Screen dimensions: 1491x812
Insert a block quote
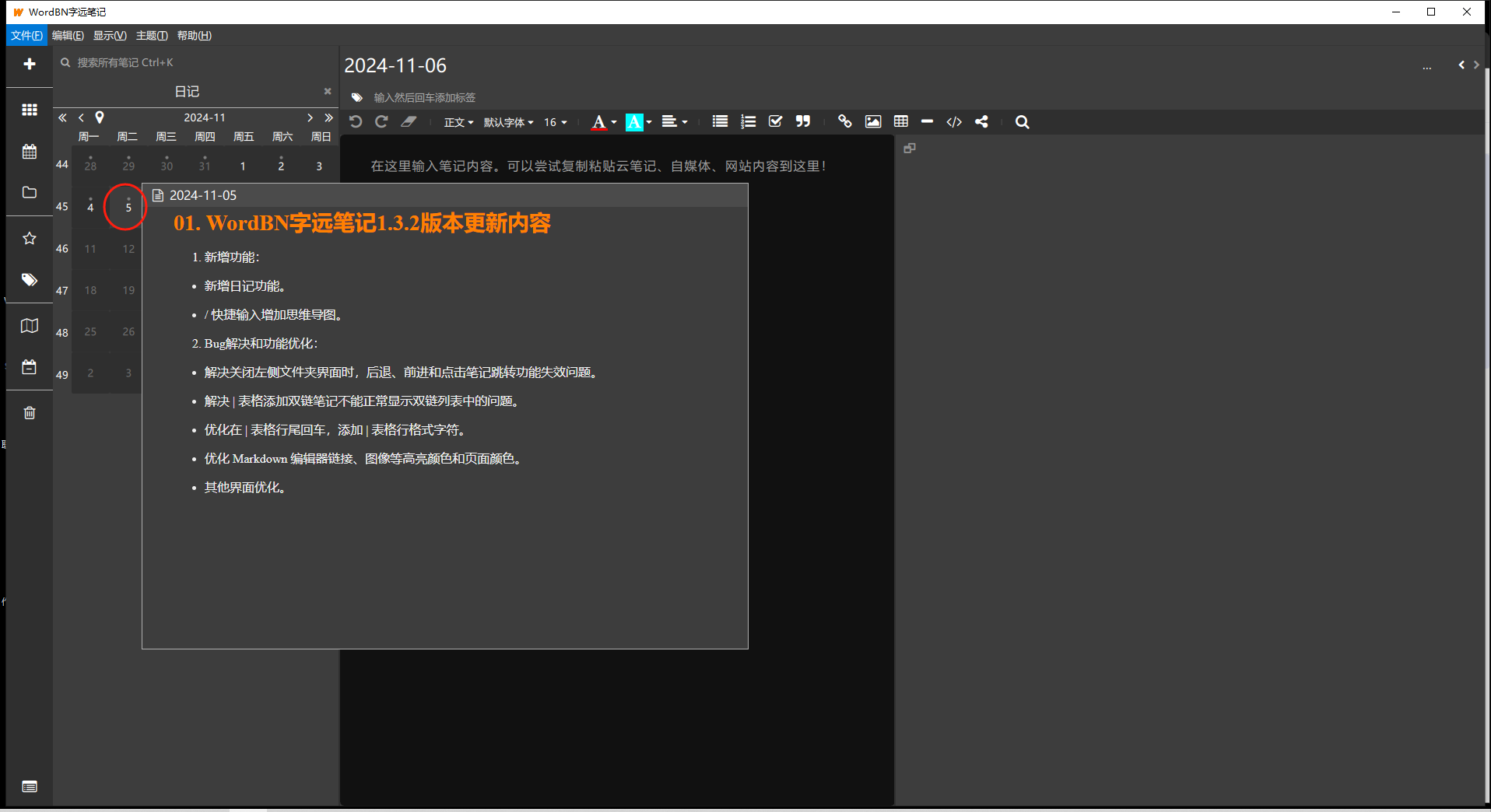click(x=803, y=121)
